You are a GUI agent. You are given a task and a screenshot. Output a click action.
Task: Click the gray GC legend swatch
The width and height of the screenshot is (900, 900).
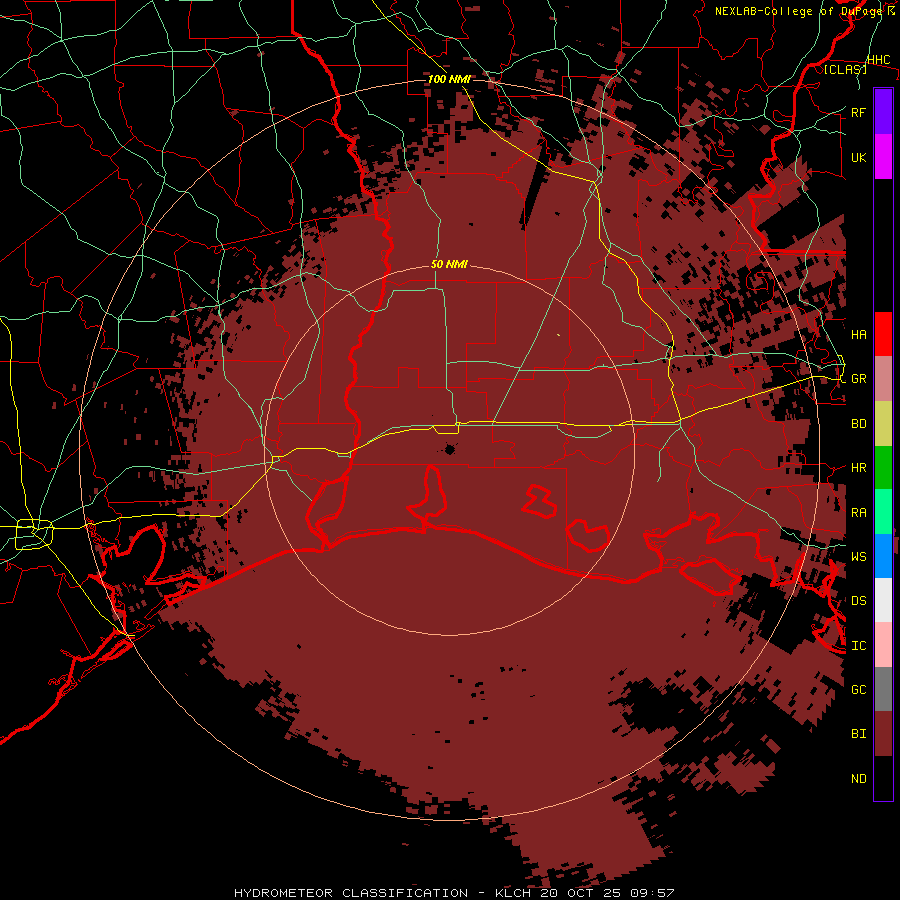tap(883, 689)
